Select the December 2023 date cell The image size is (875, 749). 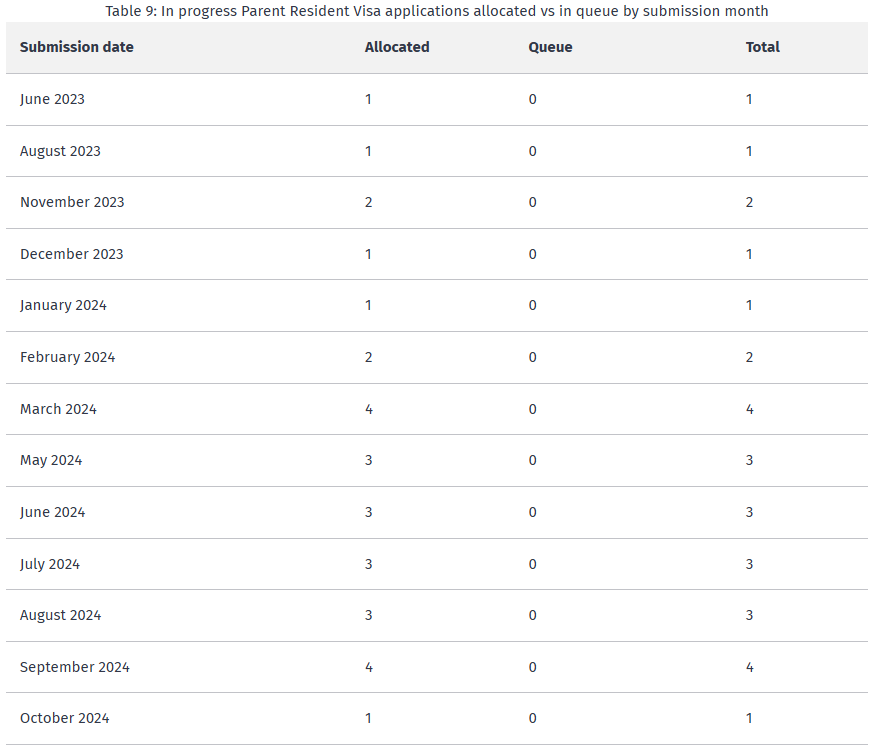pos(72,254)
